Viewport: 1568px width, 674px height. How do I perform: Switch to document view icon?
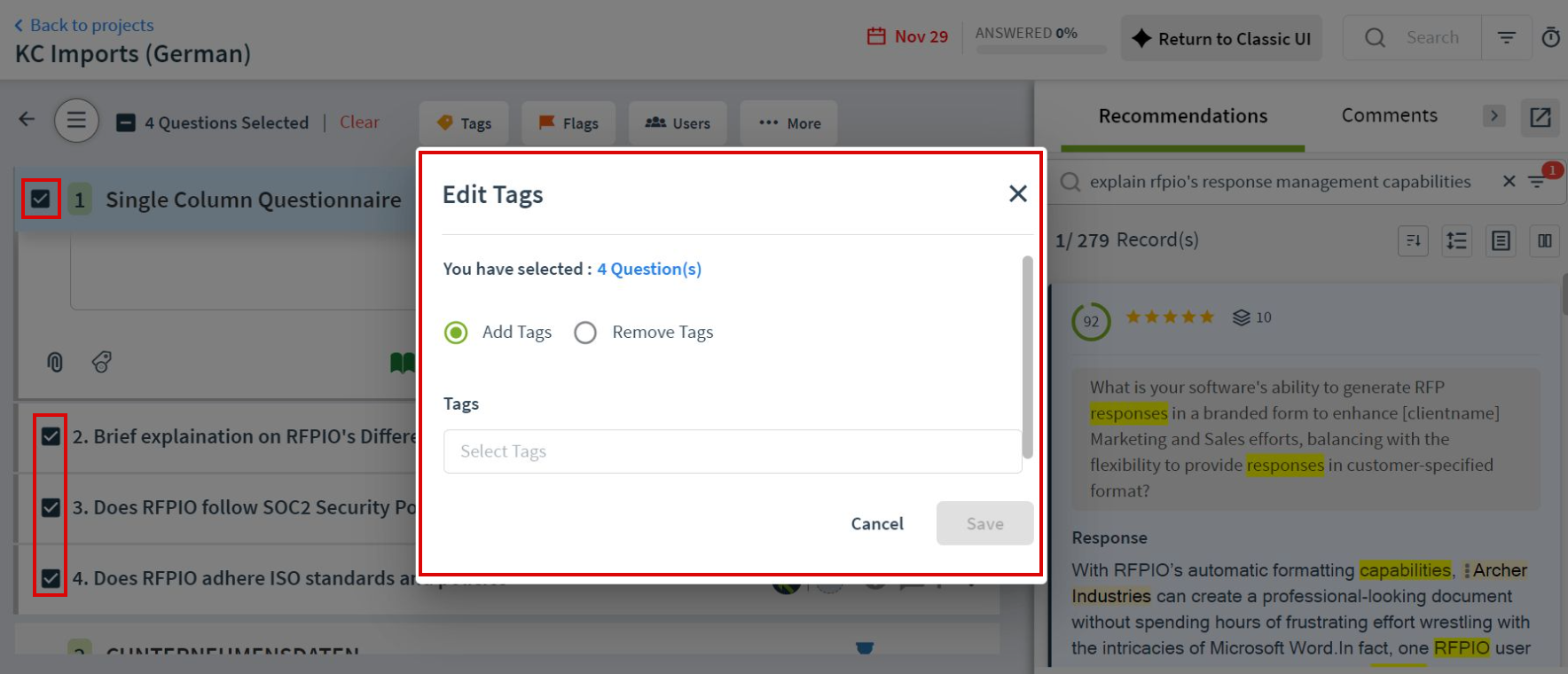1501,240
